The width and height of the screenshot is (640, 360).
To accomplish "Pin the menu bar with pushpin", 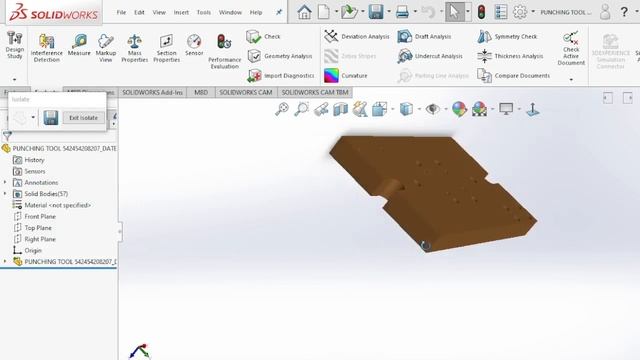I will pyautogui.click(x=279, y=12).
